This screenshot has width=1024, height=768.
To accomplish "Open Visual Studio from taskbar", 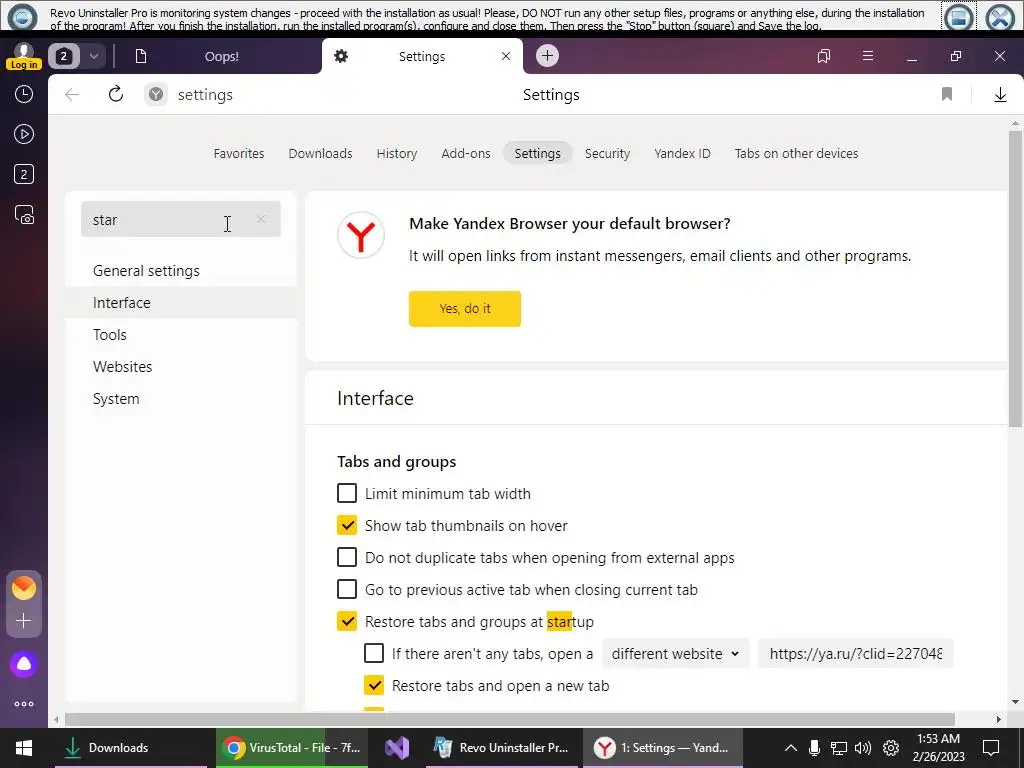I will point(397,748).
